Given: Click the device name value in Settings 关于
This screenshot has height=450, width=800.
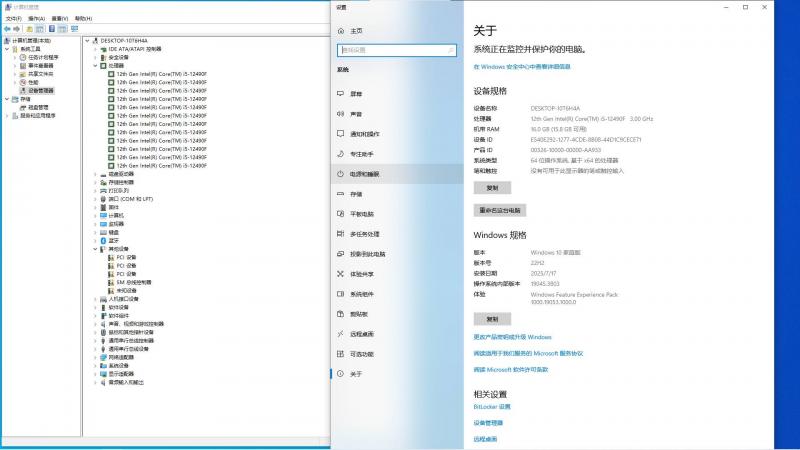Looking at the screenshot, I should click(x=555, y=109).
